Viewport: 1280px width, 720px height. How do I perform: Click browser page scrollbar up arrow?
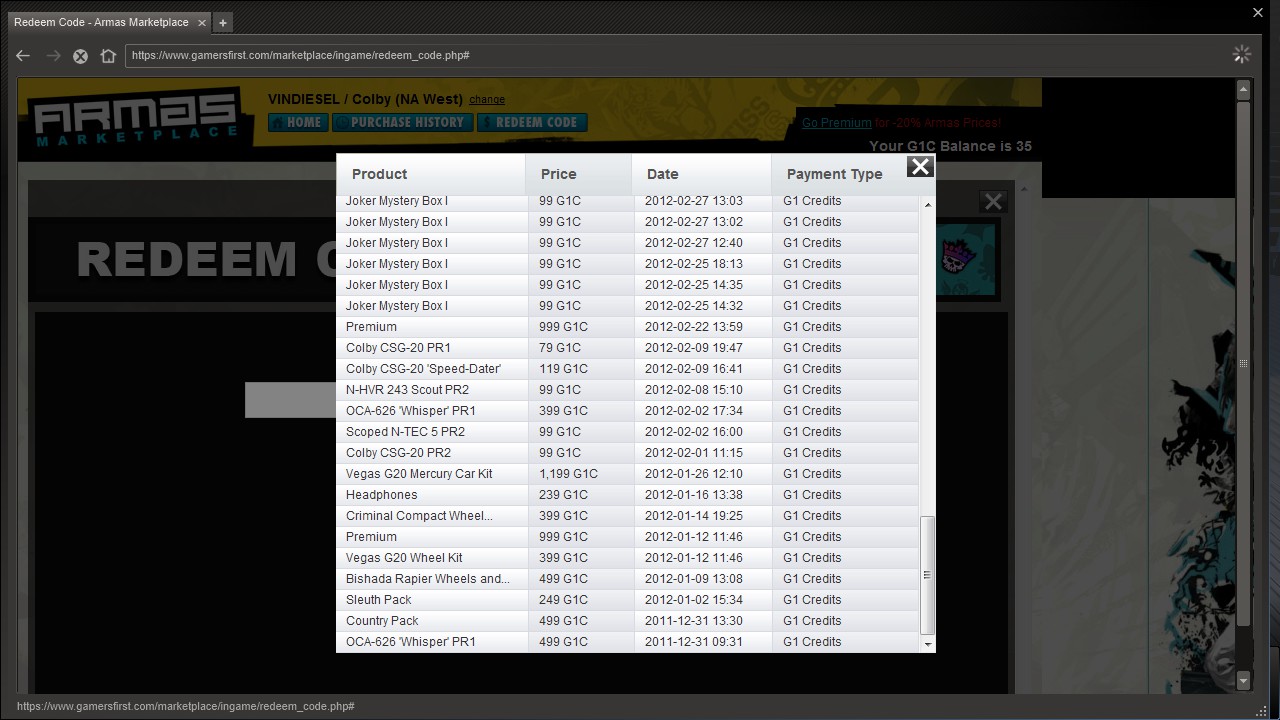point(1243,90)
